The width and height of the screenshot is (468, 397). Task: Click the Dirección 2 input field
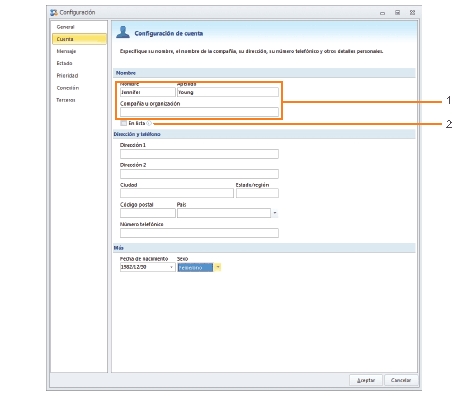point(199,174)
